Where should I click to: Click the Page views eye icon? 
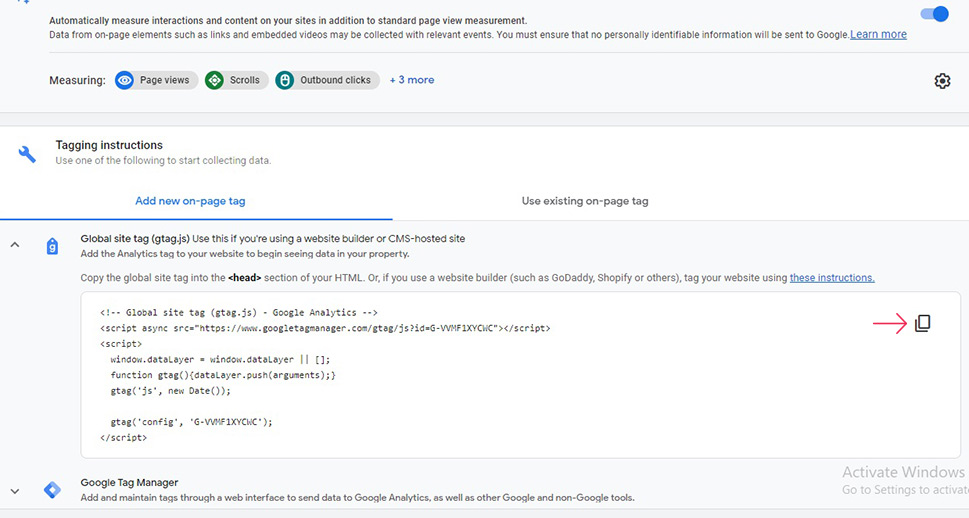click(124, 80)
